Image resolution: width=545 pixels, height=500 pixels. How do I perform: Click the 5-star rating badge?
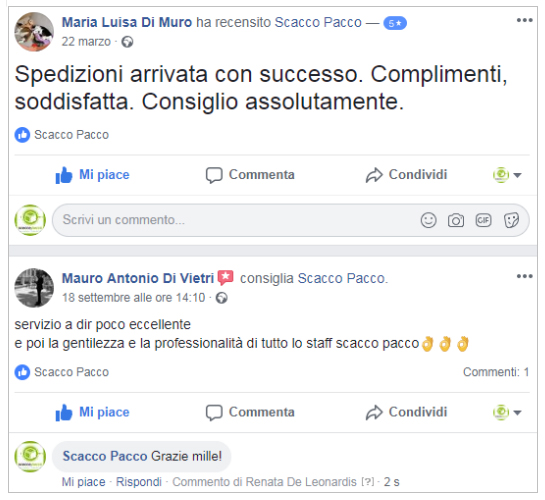coord(395,23)
